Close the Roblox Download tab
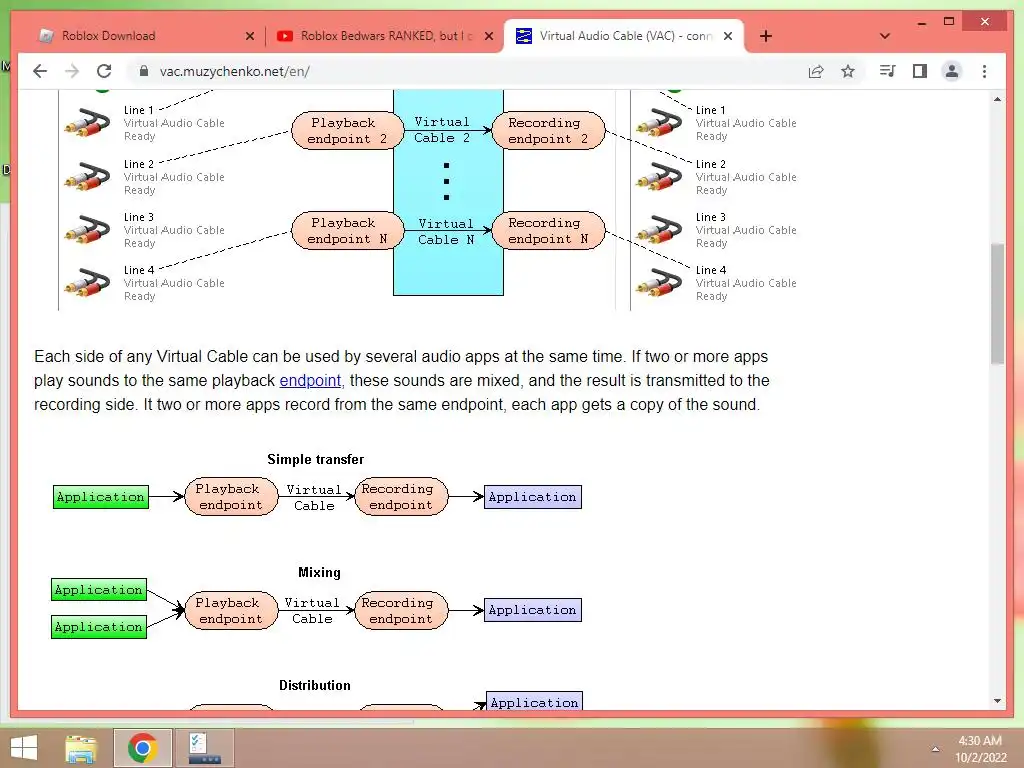1024x768 pixels. (x=249, y=36)
